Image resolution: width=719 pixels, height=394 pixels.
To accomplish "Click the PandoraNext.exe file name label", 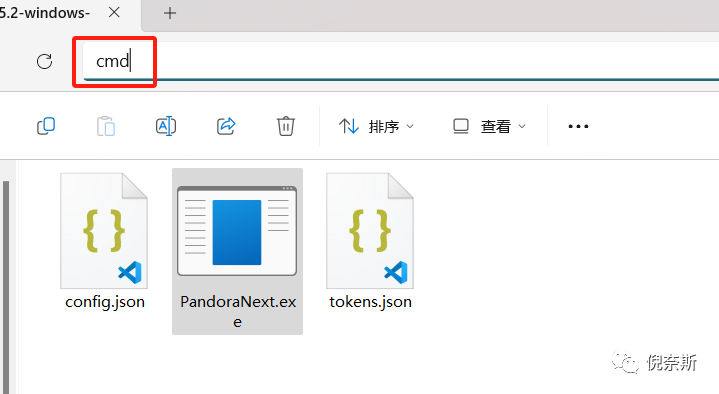I will point(238,311).
